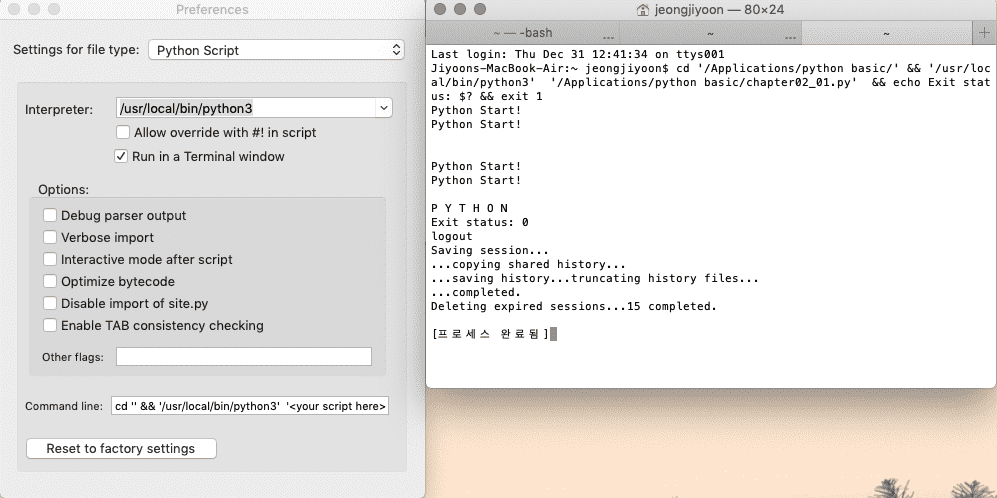This screenshot has height=498, width=997.
Task: Enable Allow override with #! in script
Action: coord(123,132)
